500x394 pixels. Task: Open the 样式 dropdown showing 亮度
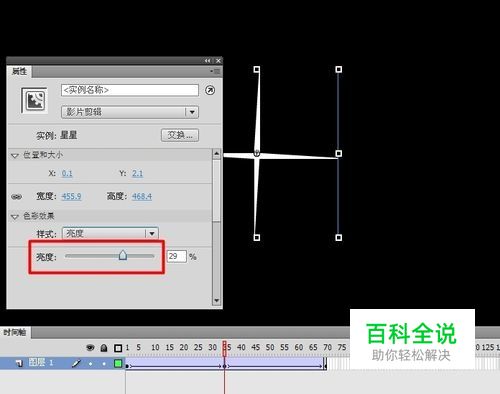(110, 233)
